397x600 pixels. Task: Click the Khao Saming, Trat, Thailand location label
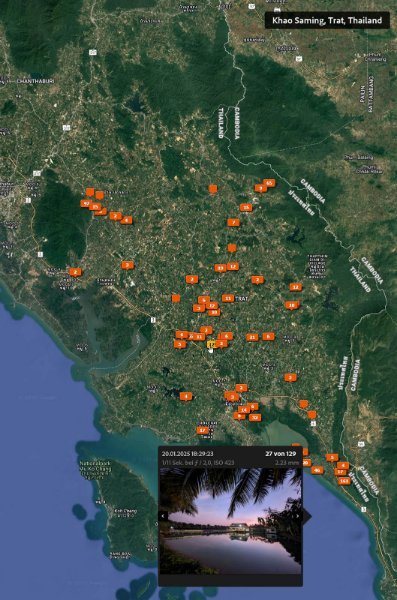pyautogui.click(x=327, y=20)
